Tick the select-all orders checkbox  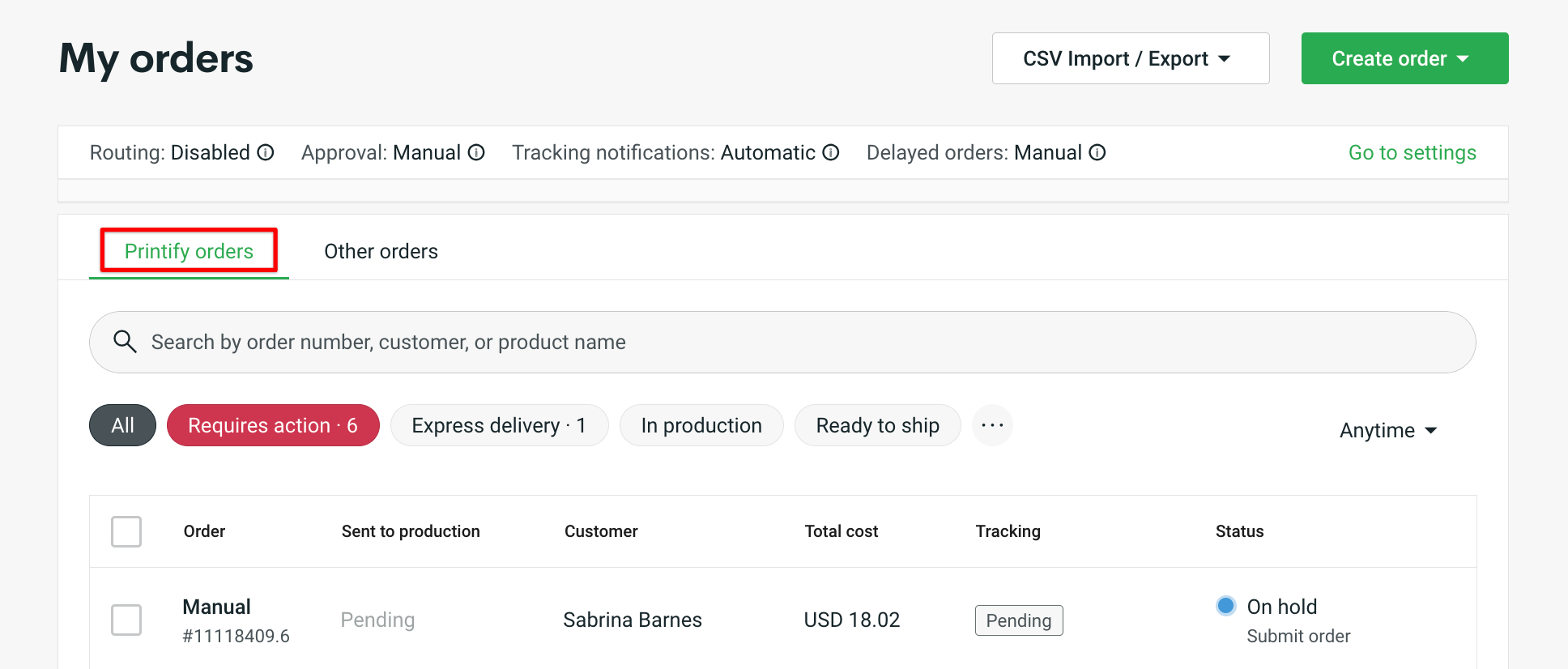click(x=126, y=531)
